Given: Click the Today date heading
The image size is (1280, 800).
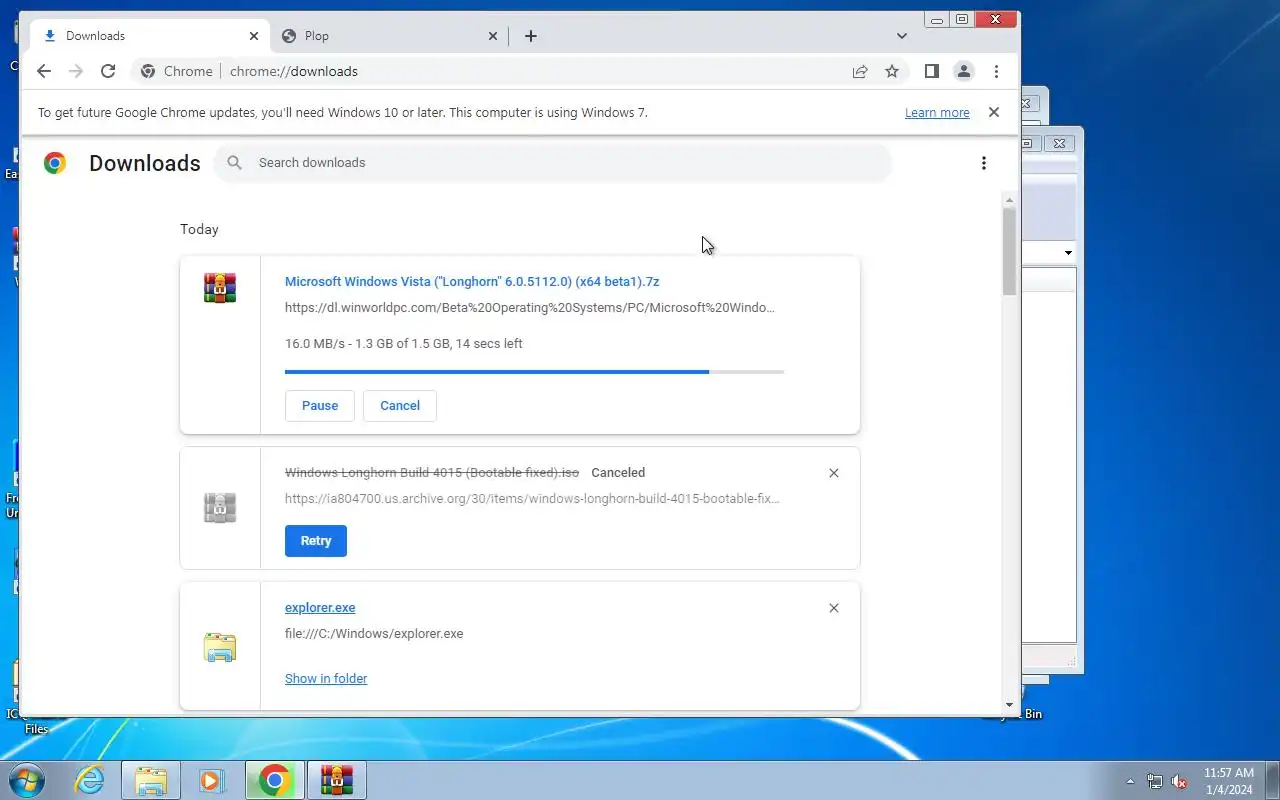Looking at the screenshot, I should coord(199,230).
